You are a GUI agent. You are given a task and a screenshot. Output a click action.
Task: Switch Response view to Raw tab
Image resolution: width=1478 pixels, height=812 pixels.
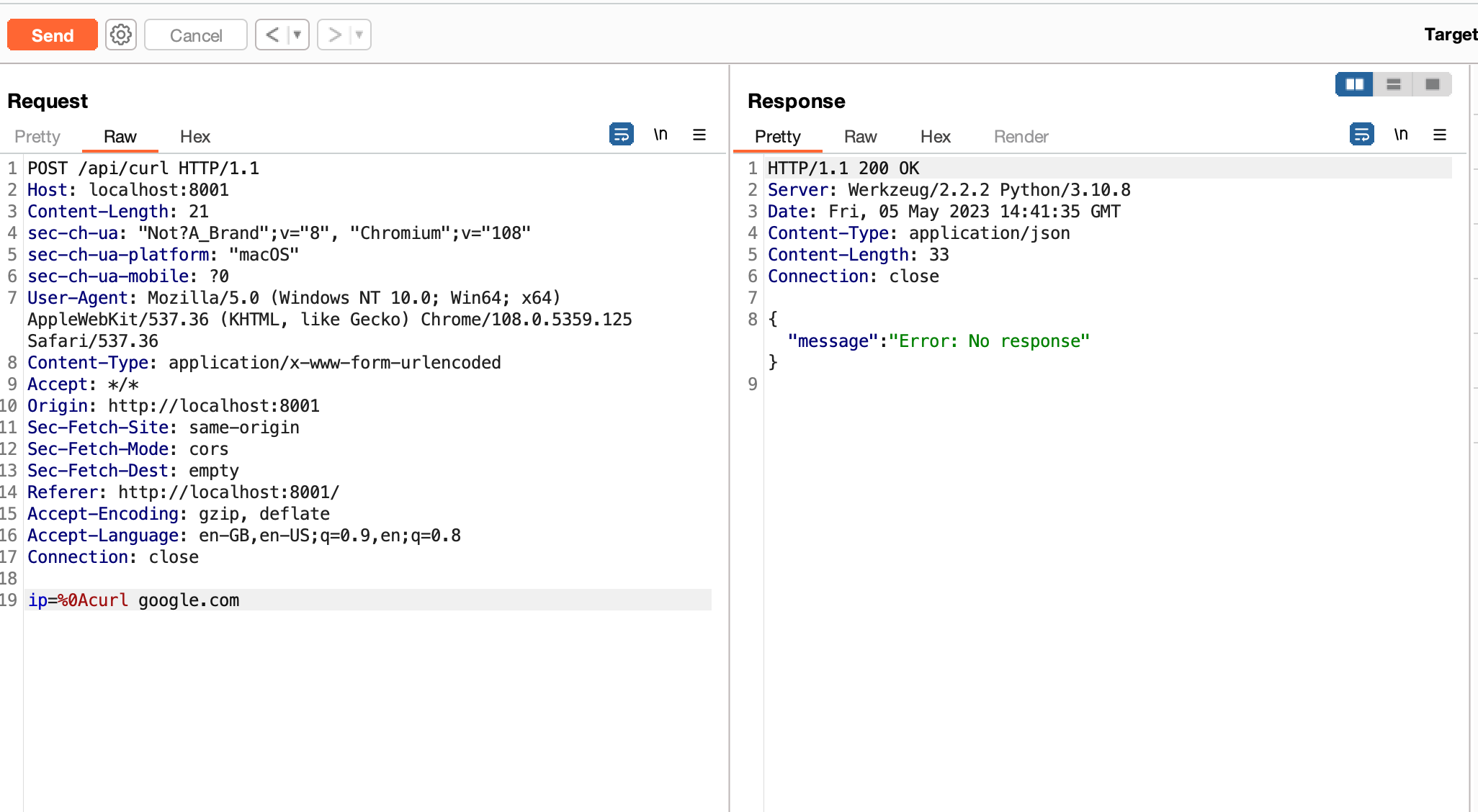coord(860,137)
